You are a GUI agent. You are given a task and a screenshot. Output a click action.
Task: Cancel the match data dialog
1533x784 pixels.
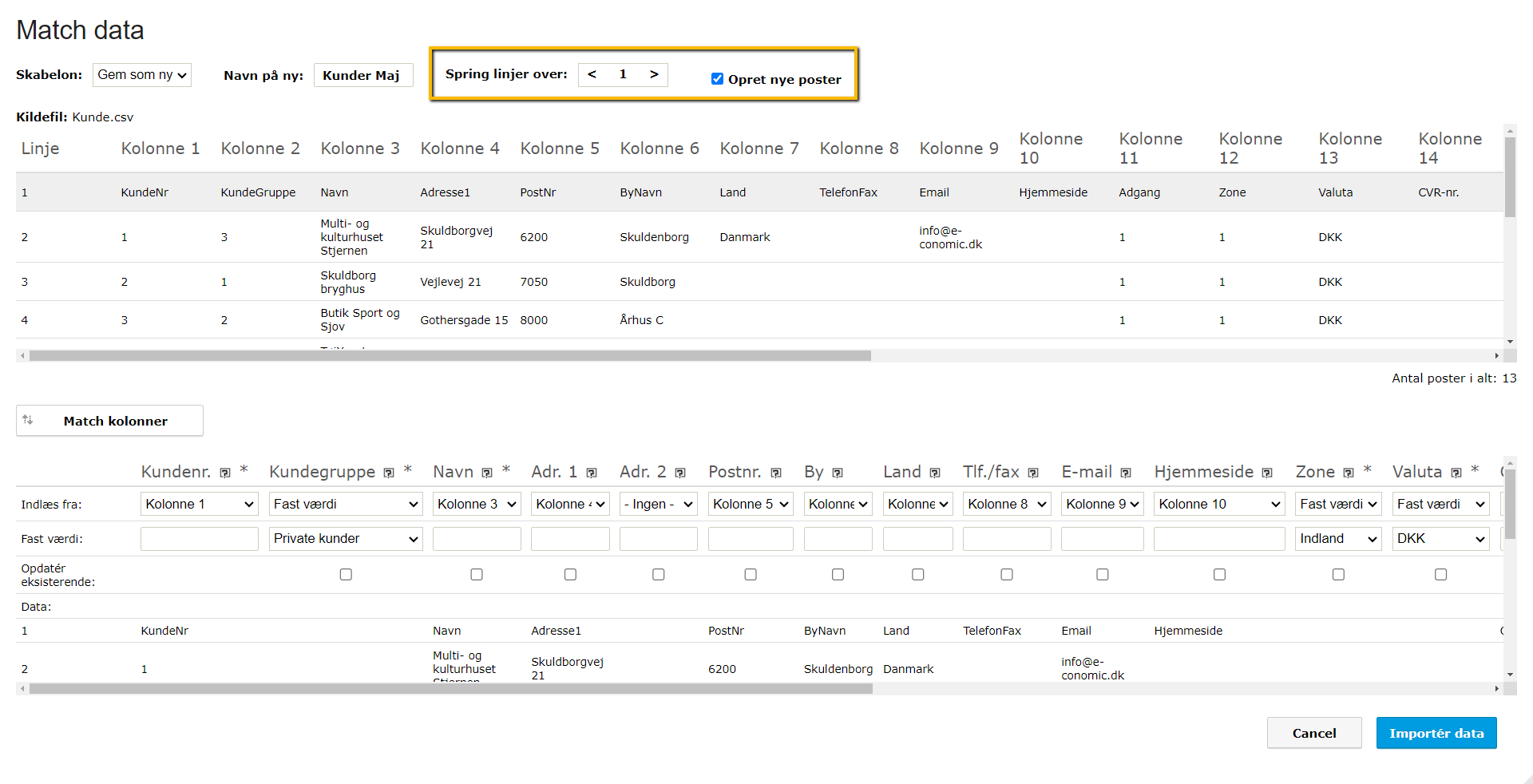click(x=1313, y=733)
